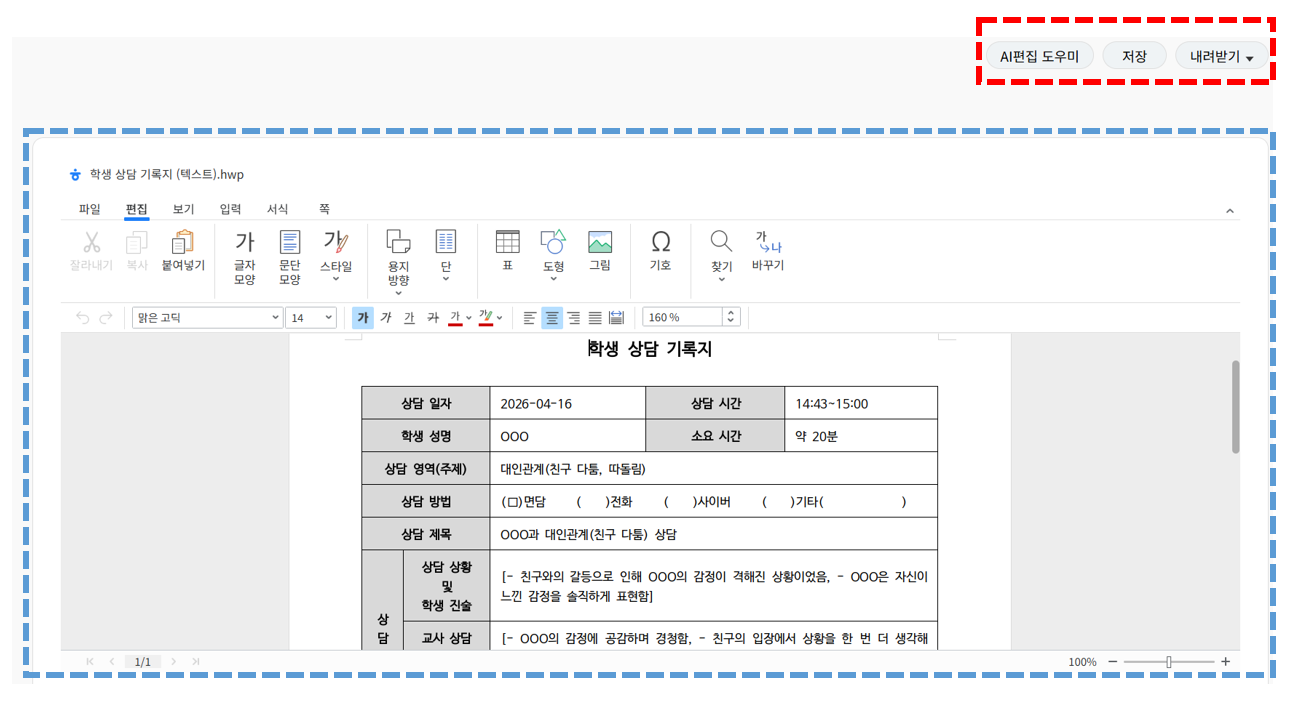Insert picture using 그림 icon
Viewport: 1290px width, 722px height.
click(x=600, y=250)
